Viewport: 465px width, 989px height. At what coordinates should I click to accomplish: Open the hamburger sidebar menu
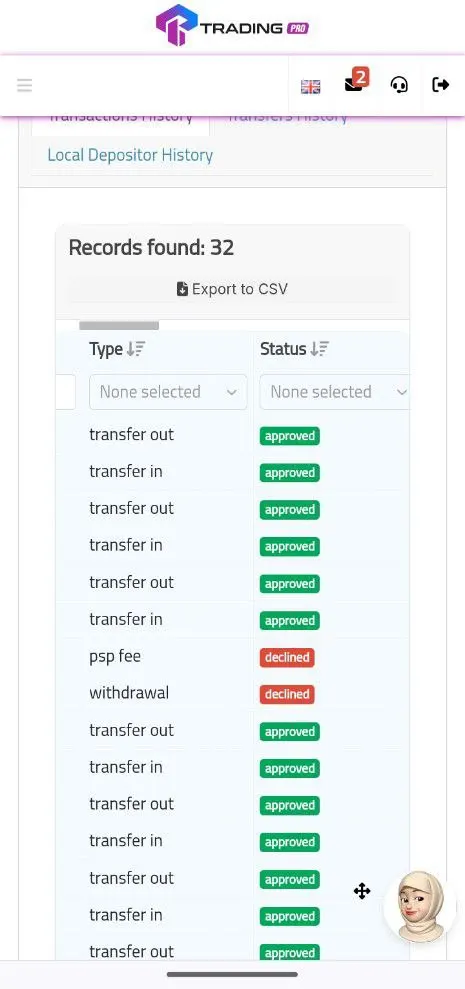point(25,85)
